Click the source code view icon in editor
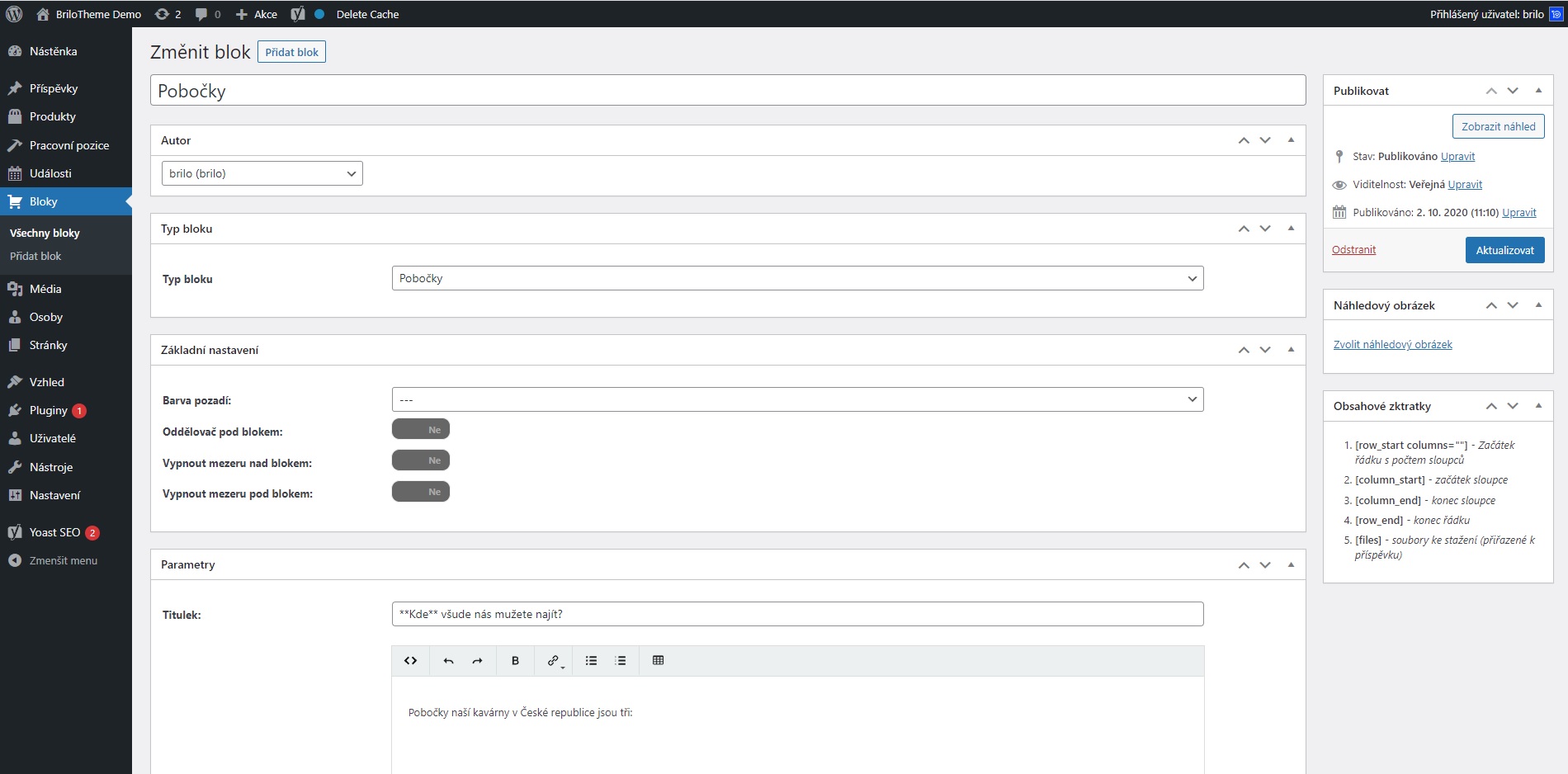The height and width of the screenshot is (774, 1568). (x=410, y=661)
